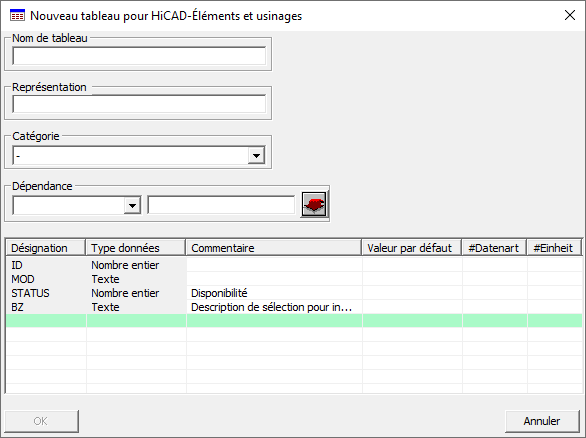Screen dimensions: 586x438
Task: Click the #Datenart column header
Action: (494, 248)
